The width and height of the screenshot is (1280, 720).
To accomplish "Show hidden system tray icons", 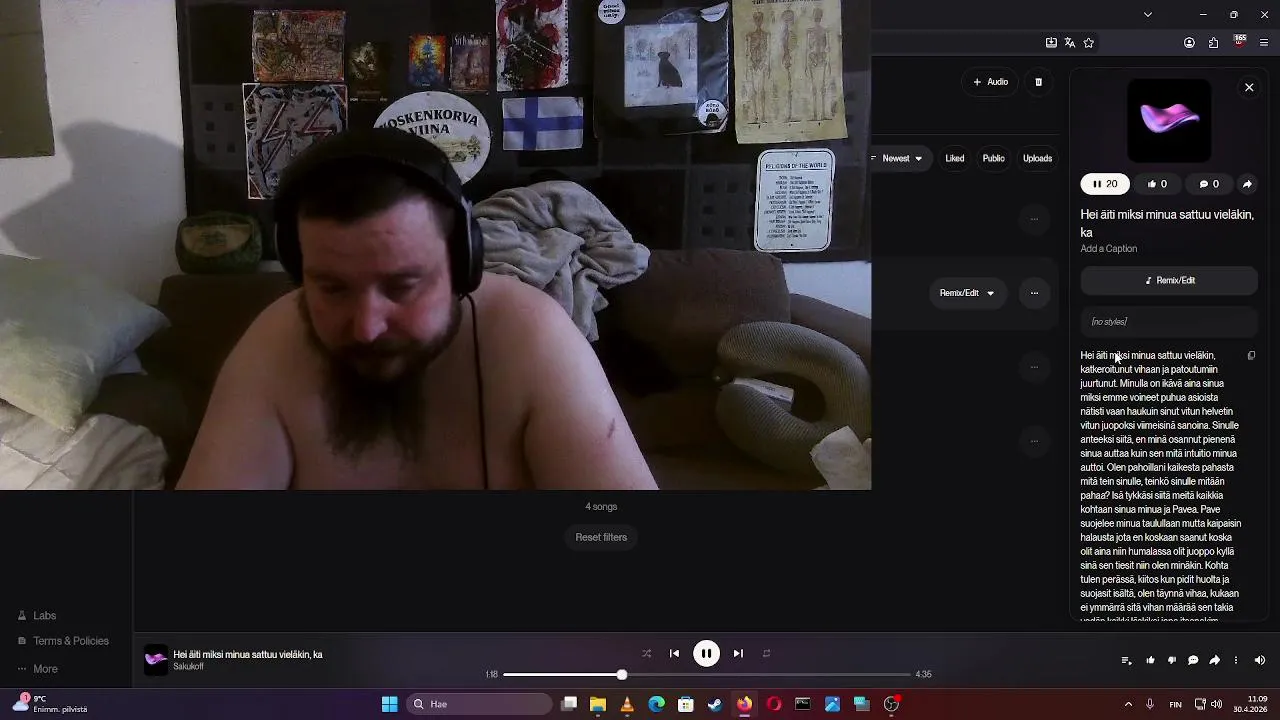I will [x=1128, y=704].
